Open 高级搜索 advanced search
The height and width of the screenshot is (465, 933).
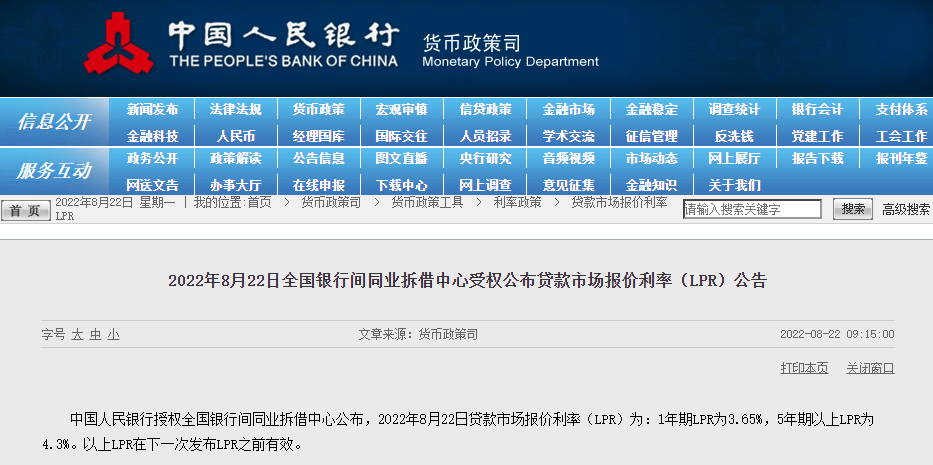point(906,209)
